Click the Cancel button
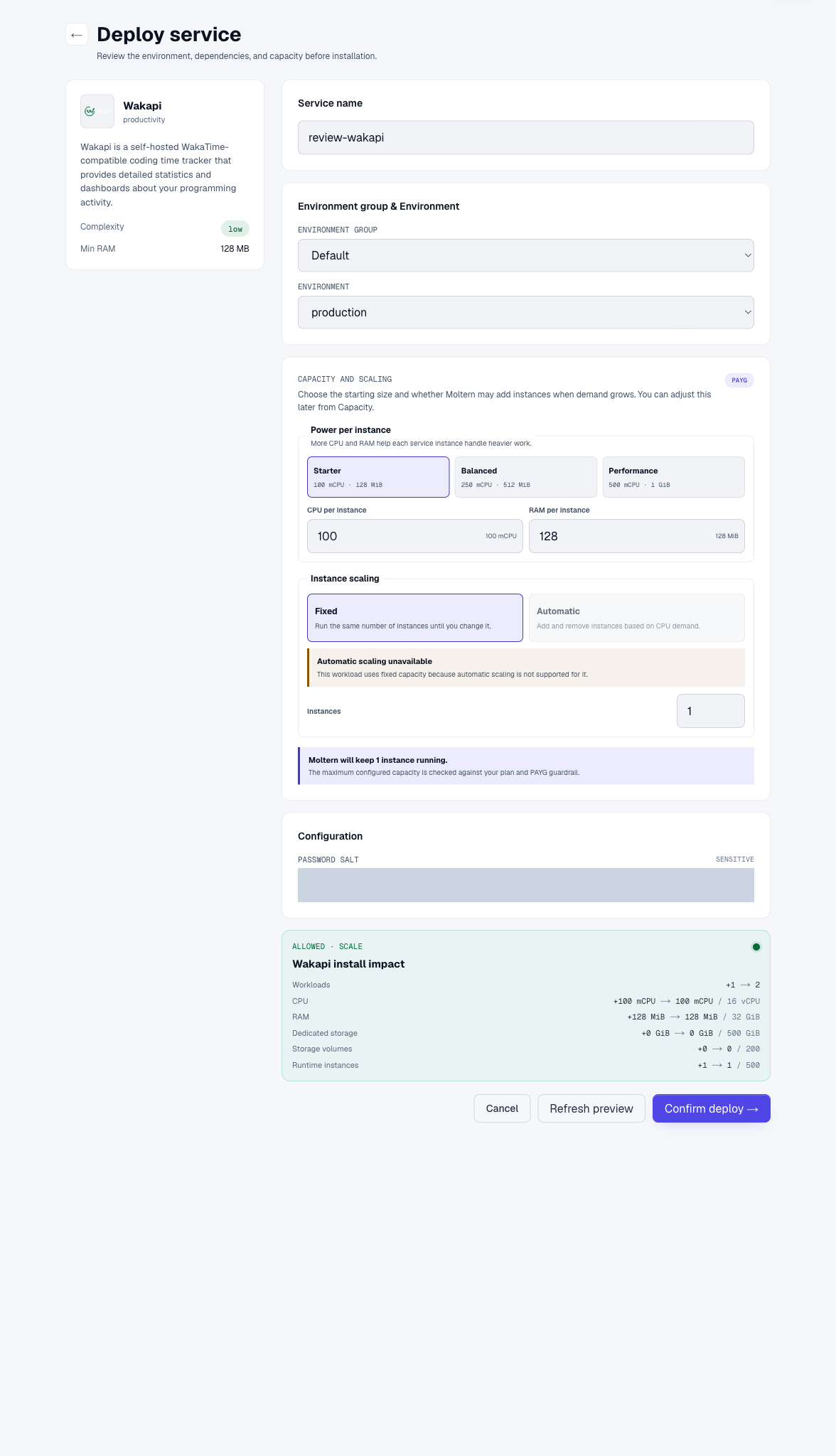Viewport: 836px width, 1456px height. point(502,1108)
